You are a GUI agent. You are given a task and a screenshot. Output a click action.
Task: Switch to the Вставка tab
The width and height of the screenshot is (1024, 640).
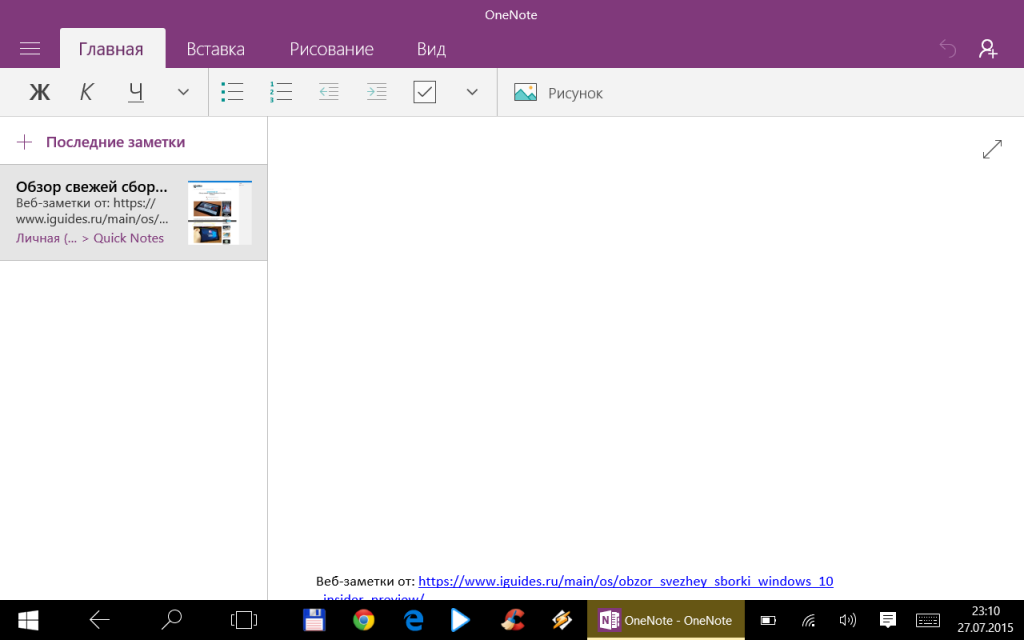pos(215,49)
